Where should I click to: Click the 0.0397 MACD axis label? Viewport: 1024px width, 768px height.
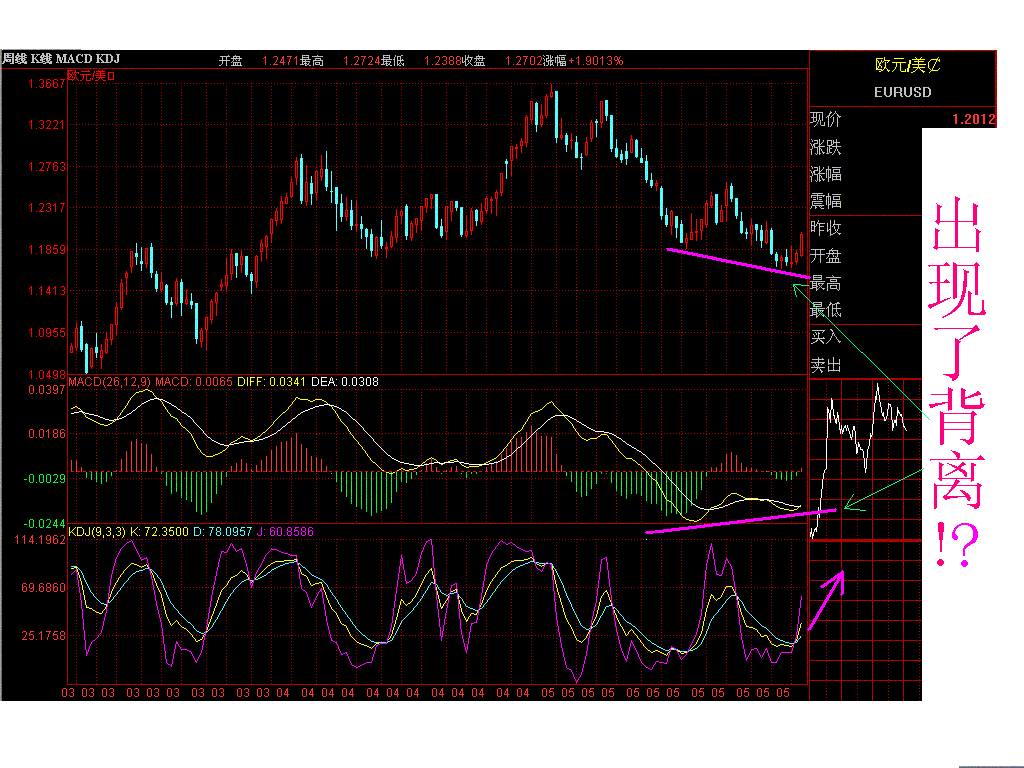pyautogui.click(x=46, y=390)
